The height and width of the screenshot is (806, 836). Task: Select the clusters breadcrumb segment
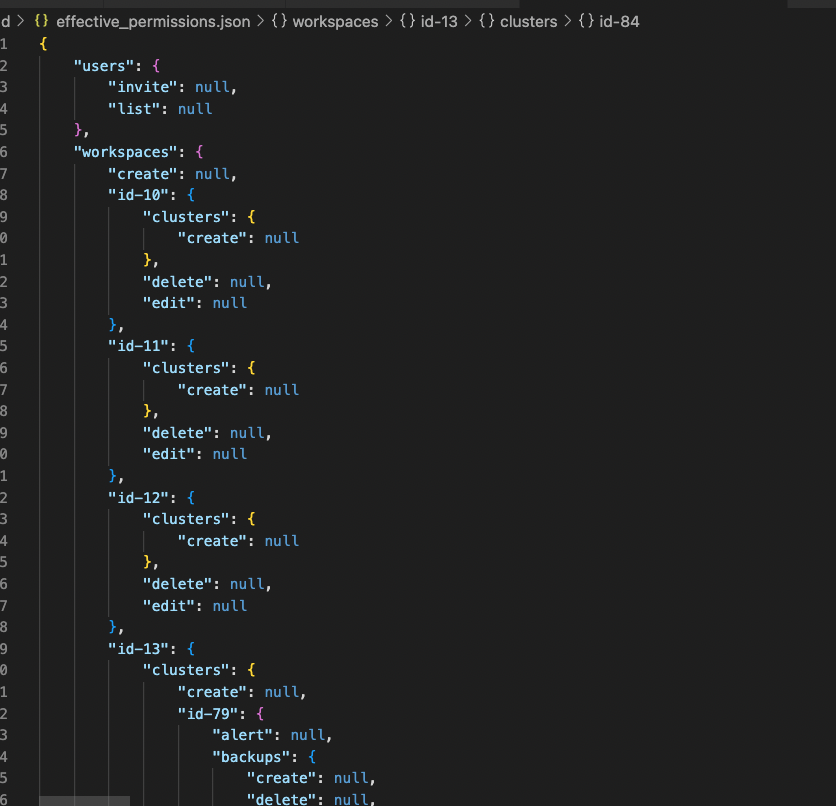pos(528,22)
